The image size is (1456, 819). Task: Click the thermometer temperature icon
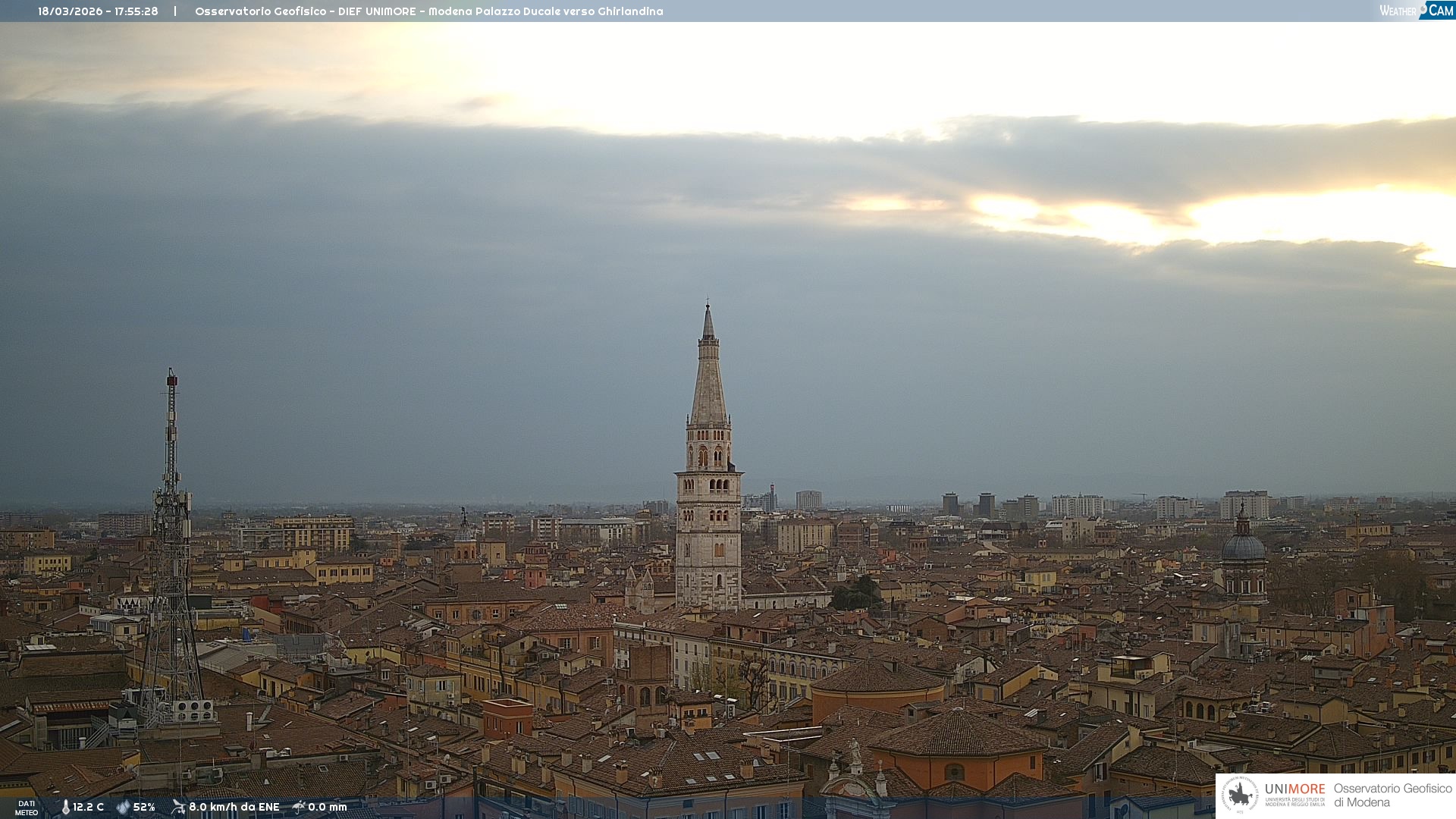click(65, 807)
